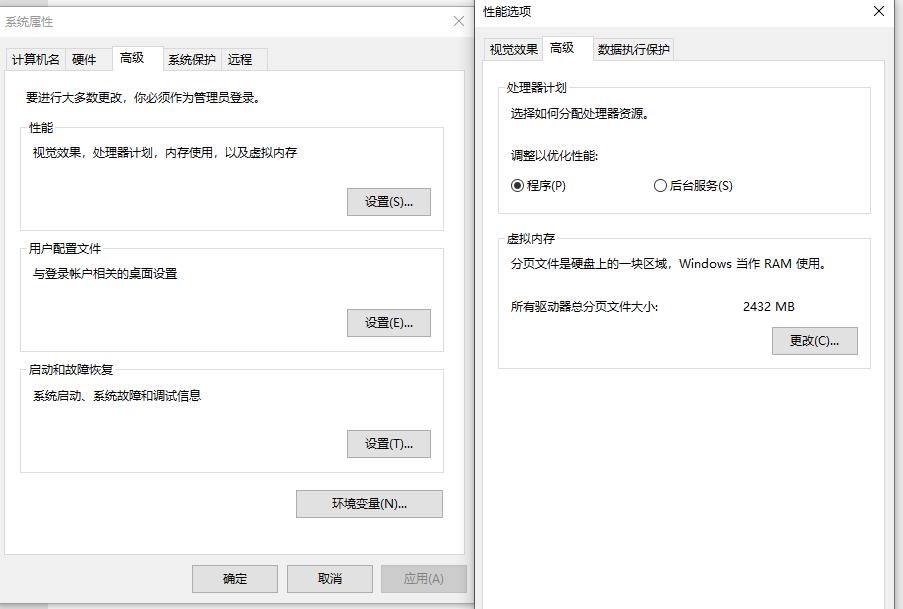
Task: Click 确定 in the 系统属性 dialog
Action: click(x=234, y=578)
